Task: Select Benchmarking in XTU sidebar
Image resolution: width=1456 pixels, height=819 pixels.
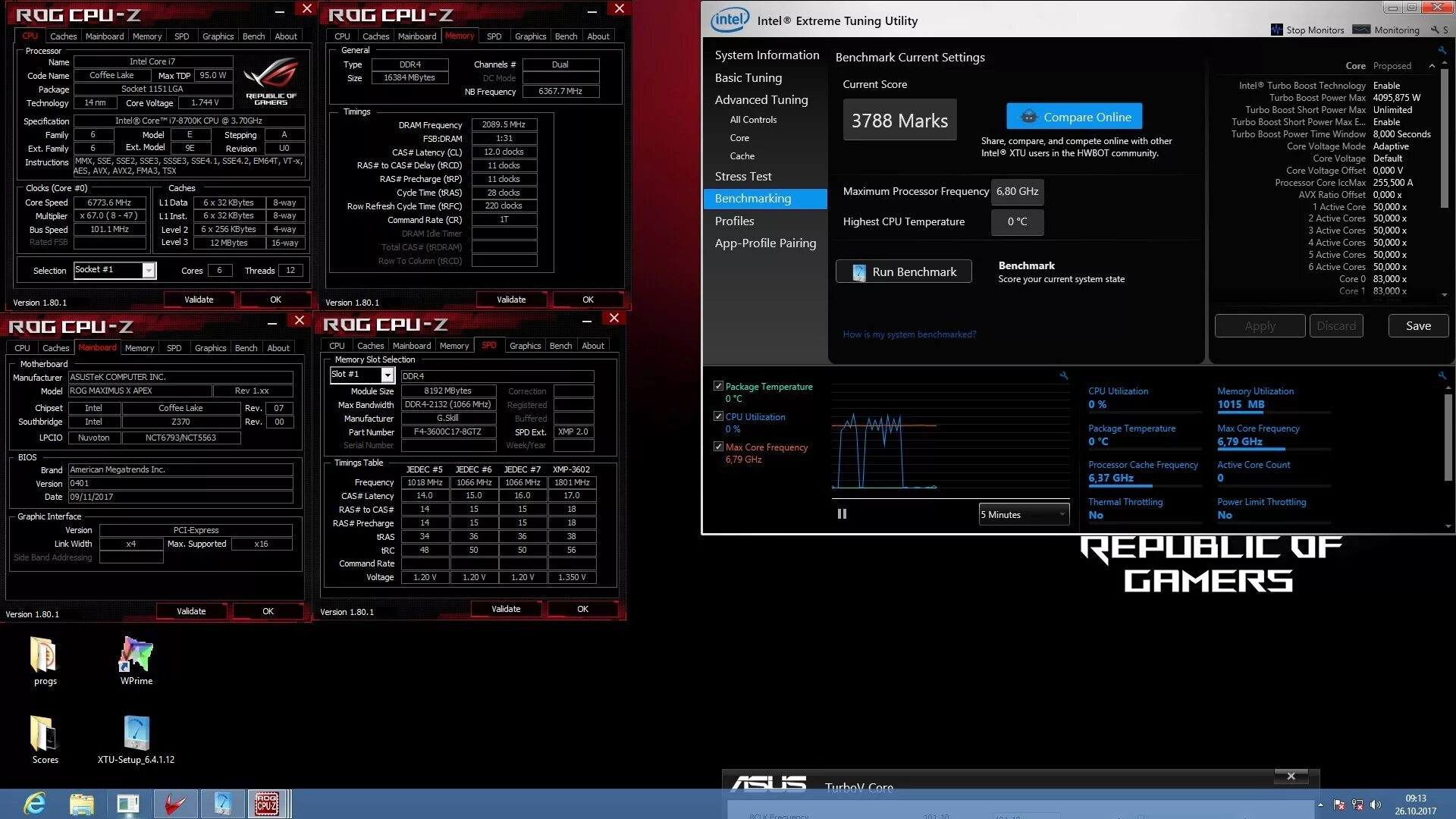Action: (765, 198)
